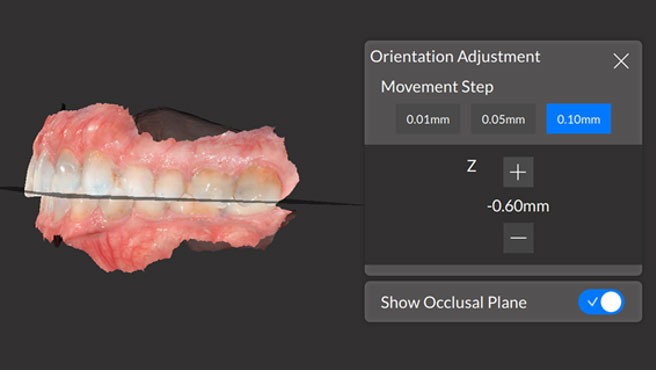Increase Z offset with plus icon
The width and height of the screenshot is (656, 370).
(x=518, y=172)
